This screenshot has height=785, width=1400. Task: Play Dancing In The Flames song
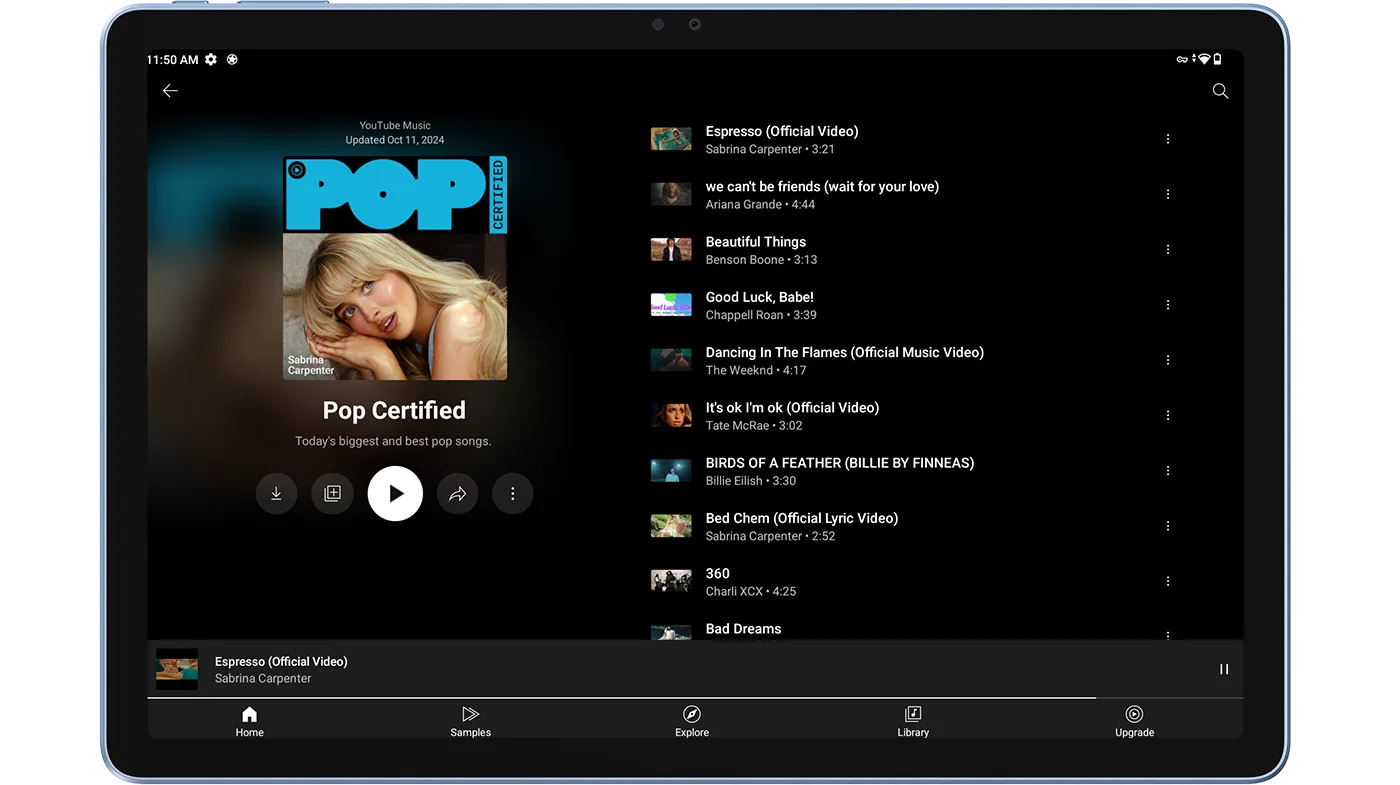click(x=844, y=360)
